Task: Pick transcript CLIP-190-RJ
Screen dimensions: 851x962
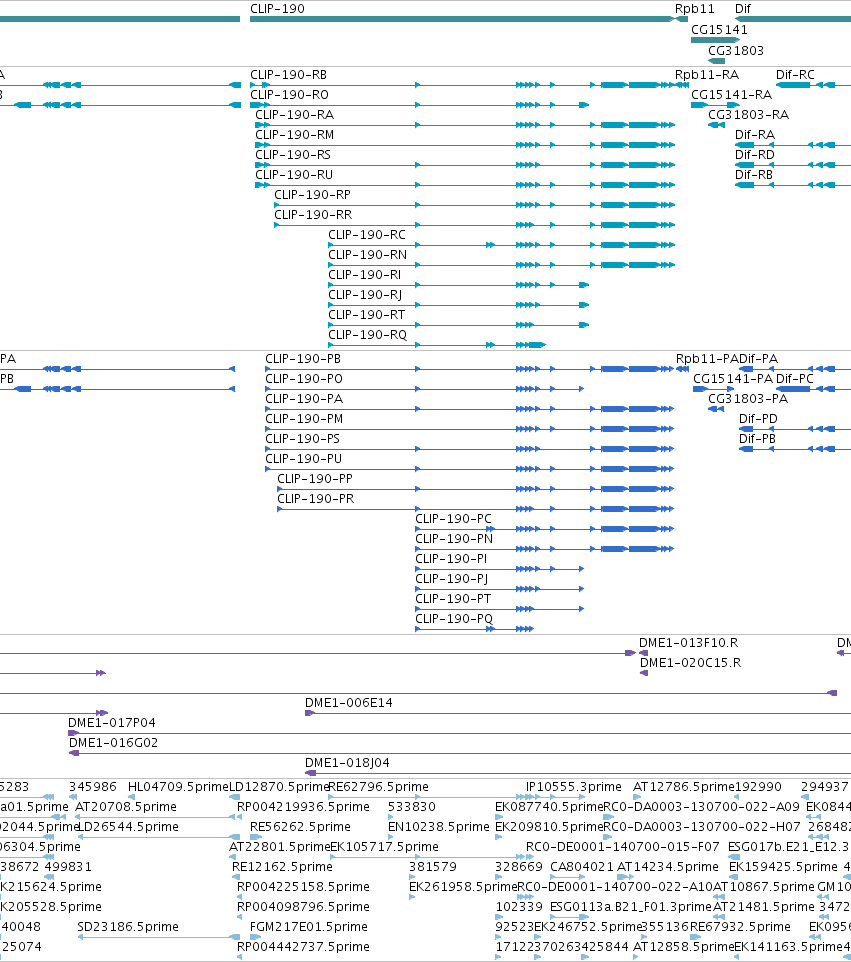Action: pyautogui.click(x=365, y=294)
